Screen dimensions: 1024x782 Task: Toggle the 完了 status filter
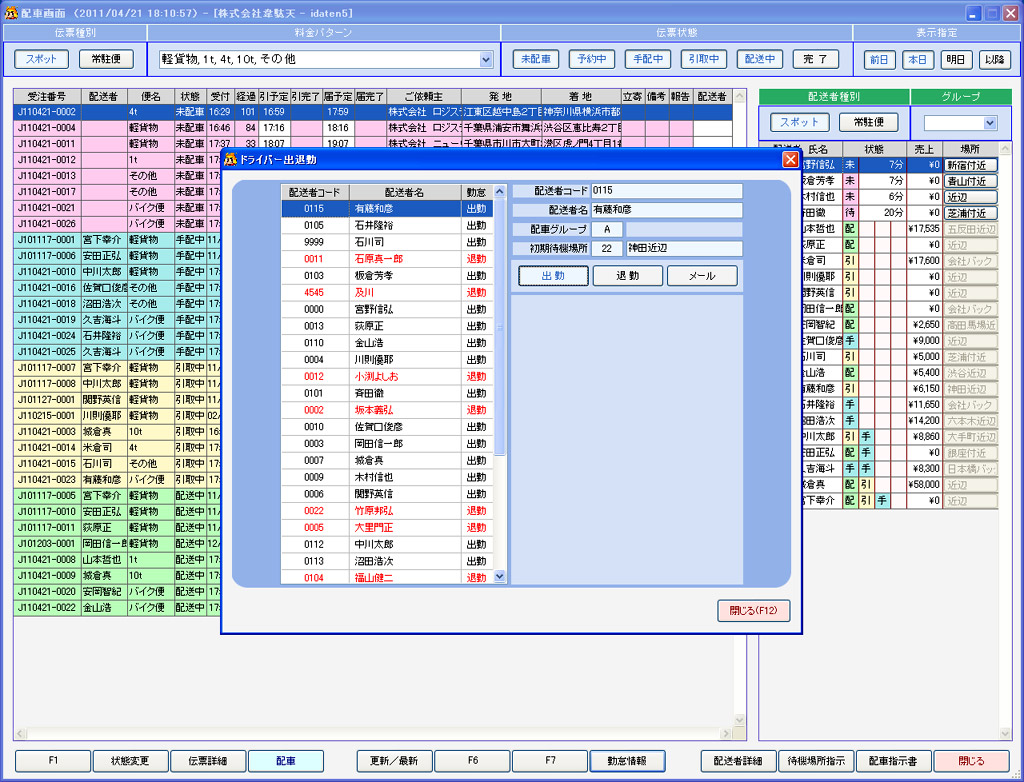click(816, 59)
